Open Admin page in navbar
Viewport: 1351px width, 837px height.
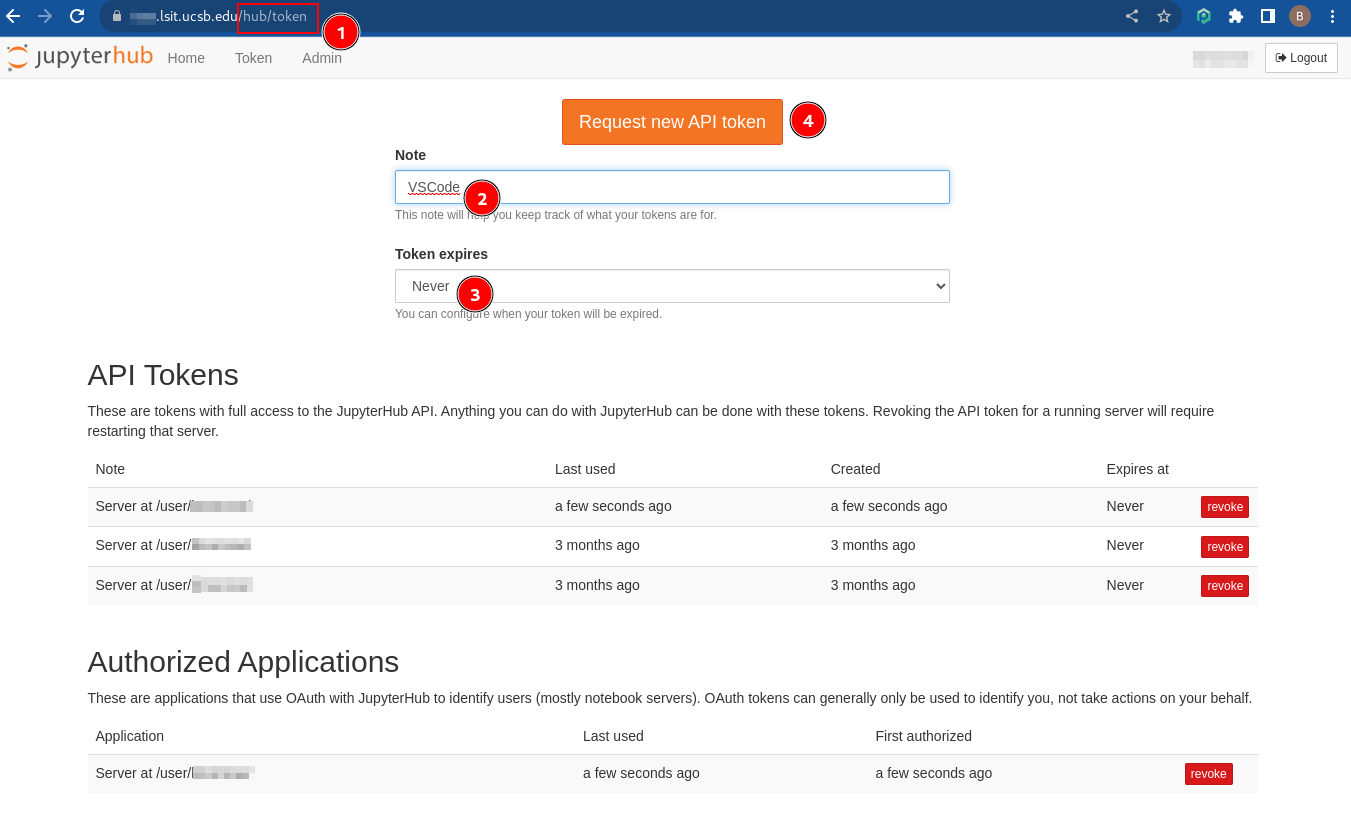[x=322, y=58]
